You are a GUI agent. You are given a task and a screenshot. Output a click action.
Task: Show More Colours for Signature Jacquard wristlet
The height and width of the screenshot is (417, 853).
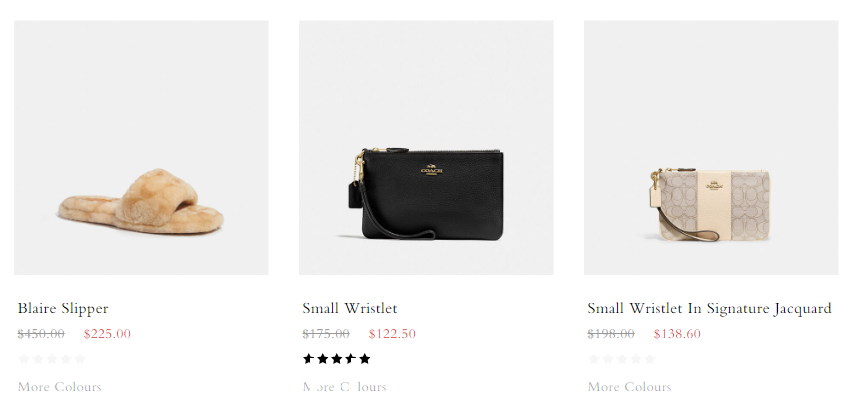point(629,387)
